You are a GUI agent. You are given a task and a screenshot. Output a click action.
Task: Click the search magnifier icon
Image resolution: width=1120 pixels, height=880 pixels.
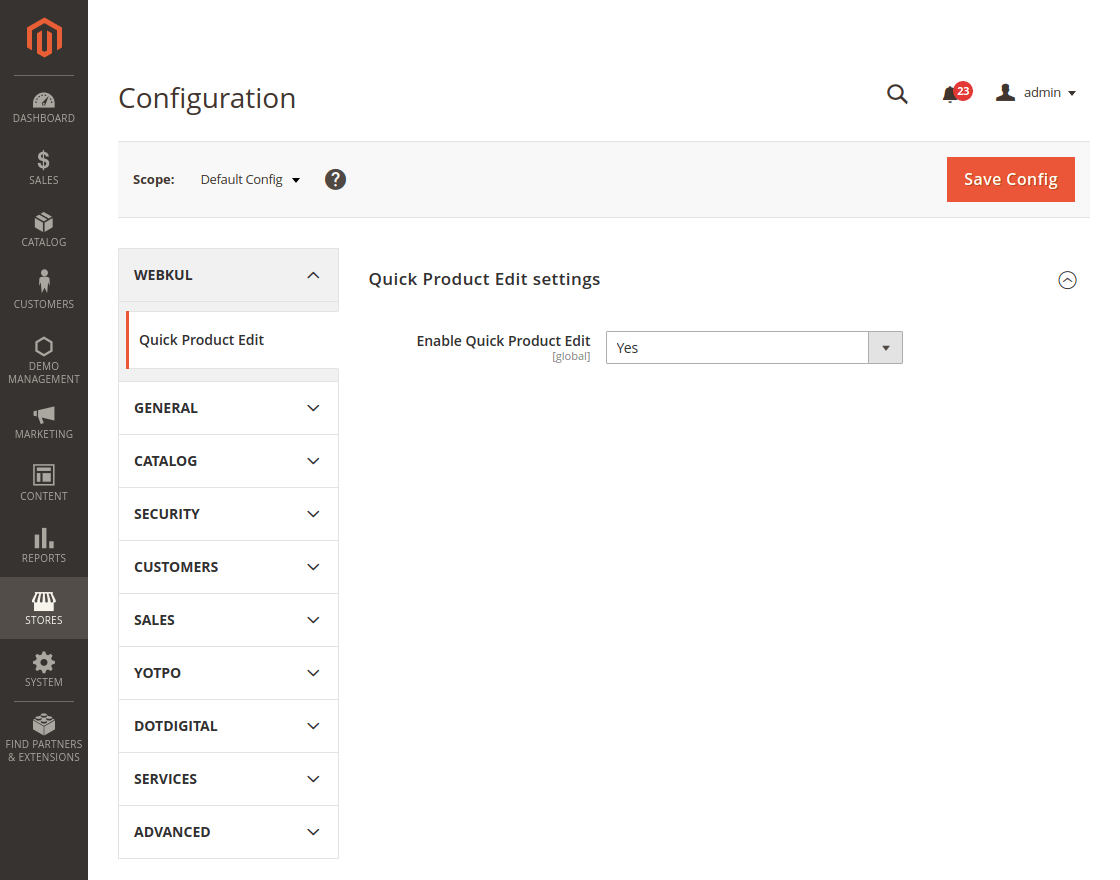tap(897, 94)
